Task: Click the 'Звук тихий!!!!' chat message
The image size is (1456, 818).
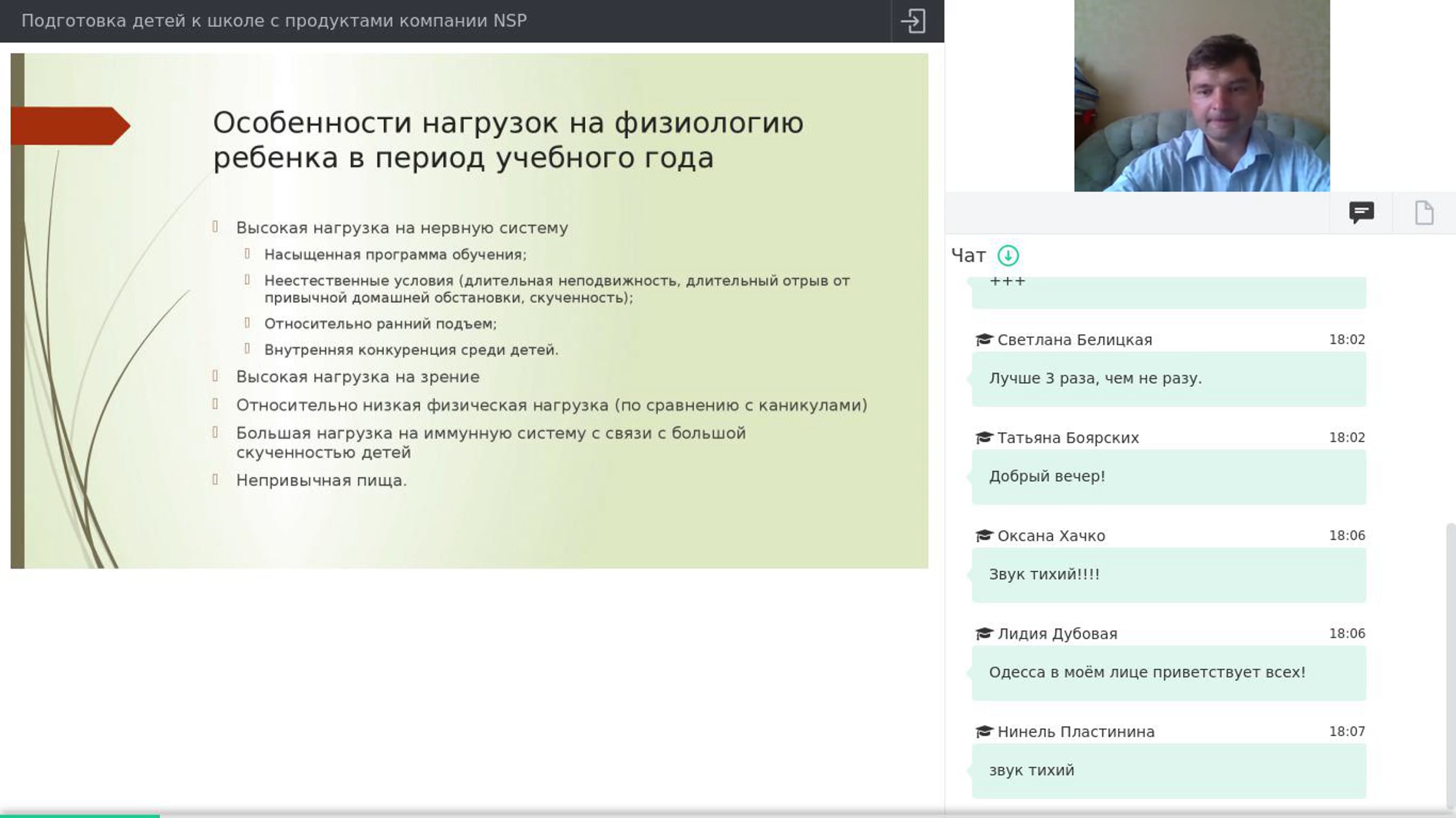Action: pyautogui.click(x=1168, y=575)
